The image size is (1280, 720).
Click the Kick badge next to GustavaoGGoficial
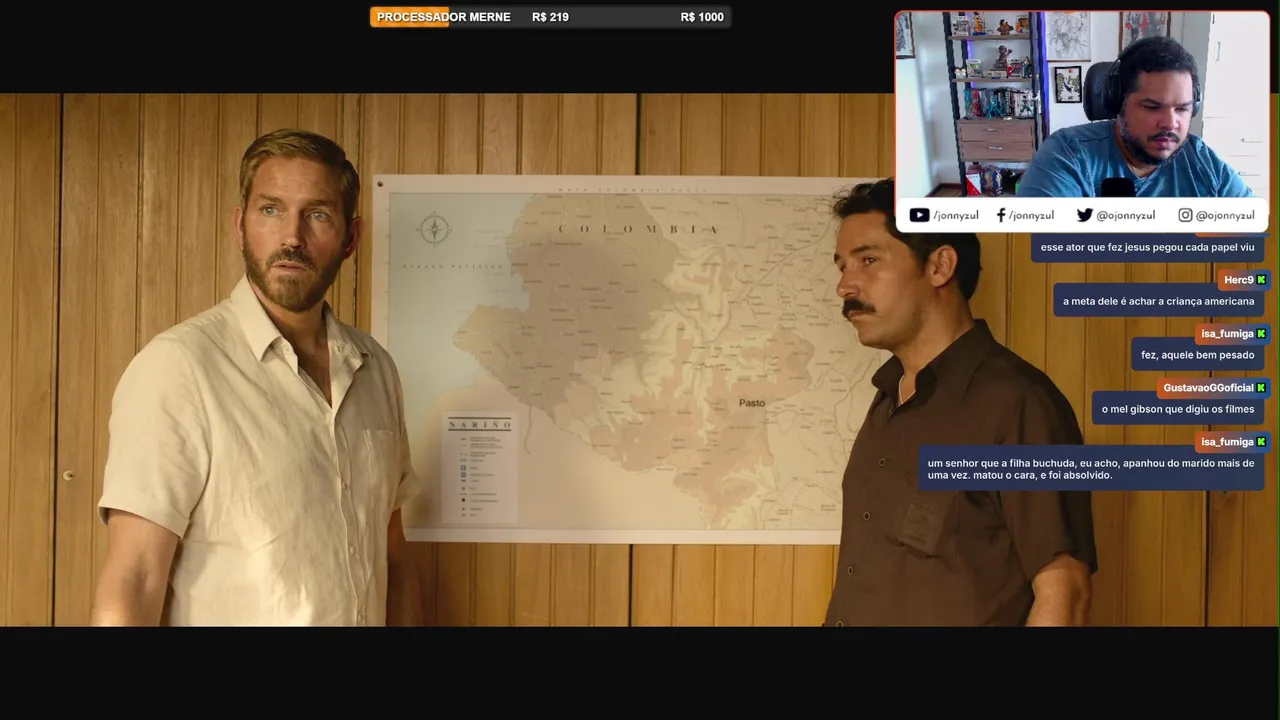point(1261,388)
